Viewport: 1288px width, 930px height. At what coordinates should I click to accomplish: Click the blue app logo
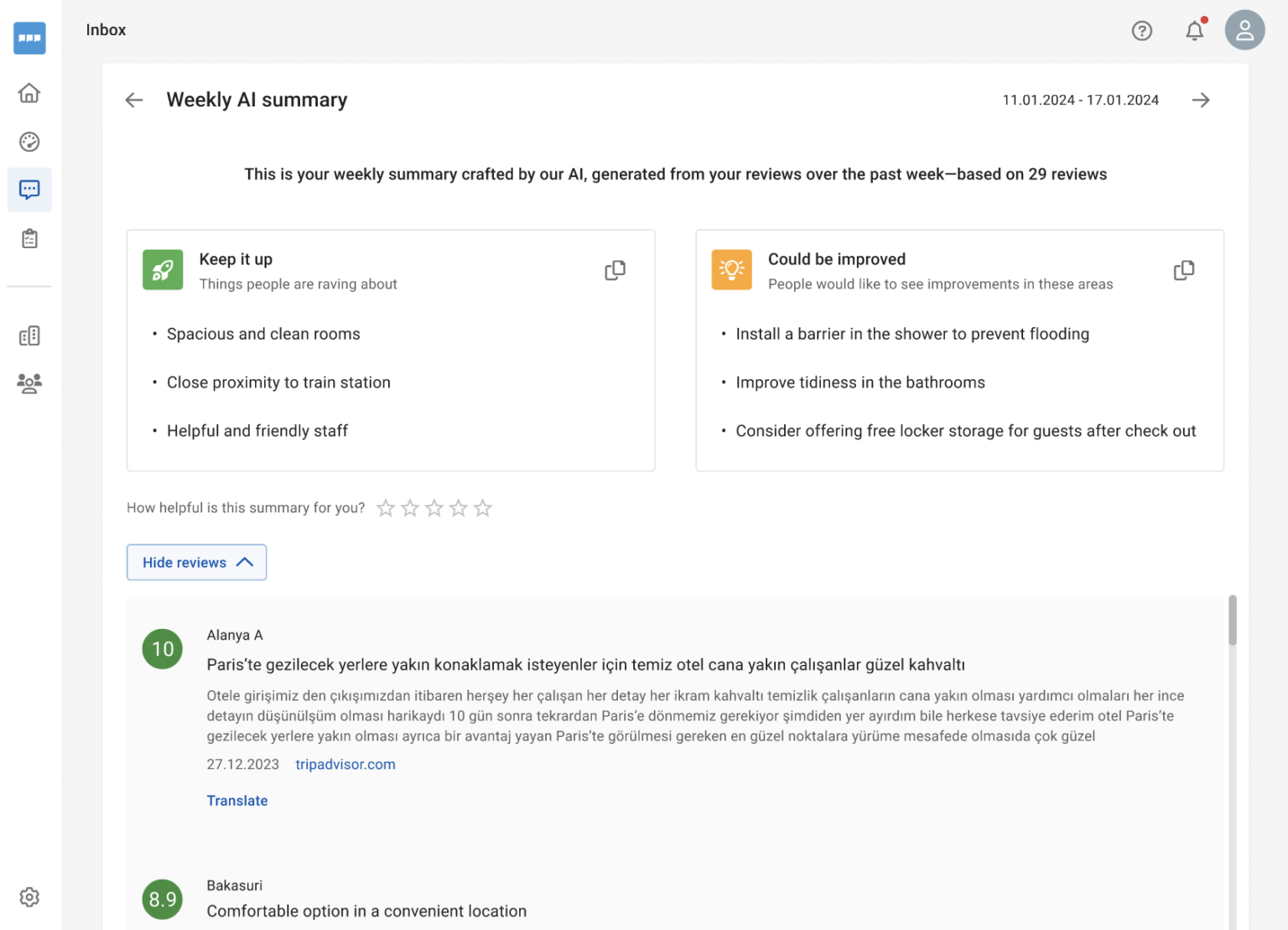(29, 38)
